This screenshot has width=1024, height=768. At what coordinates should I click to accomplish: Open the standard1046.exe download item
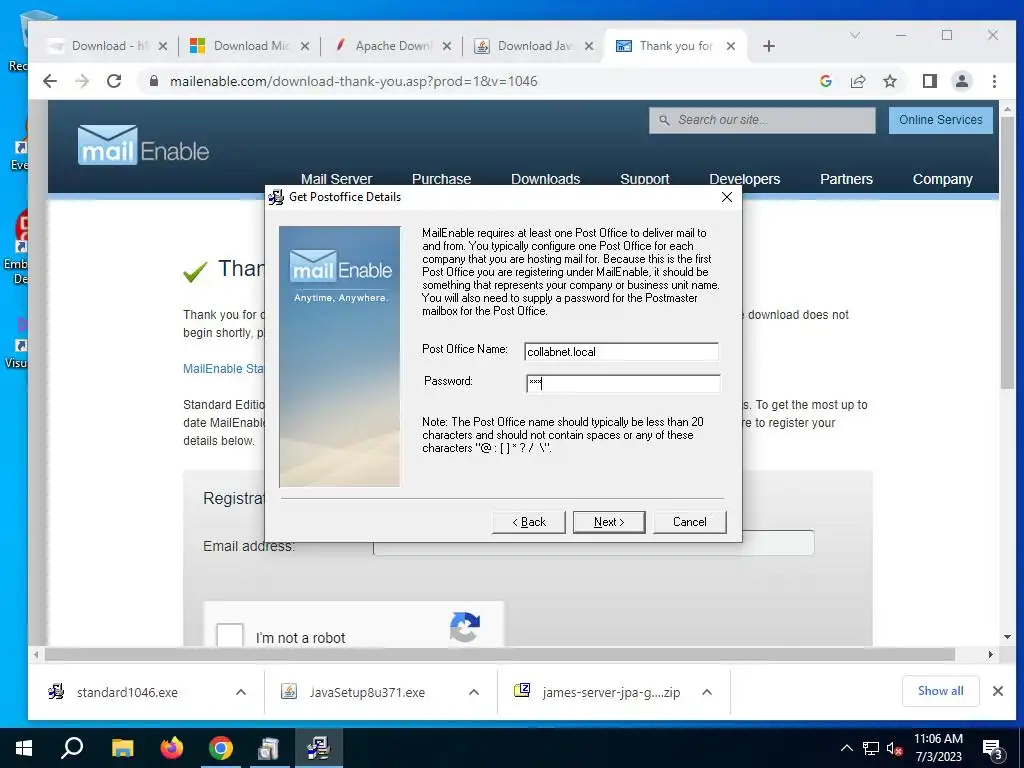click(127, 692)
